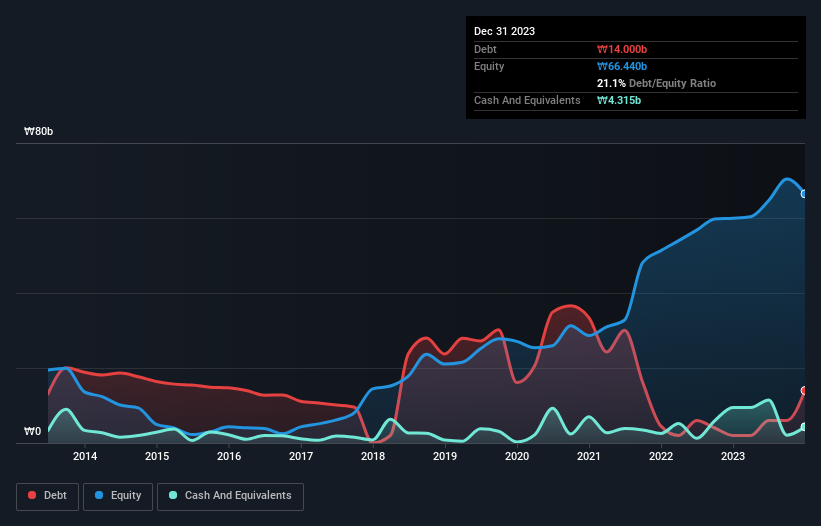Click the red Debt legend dot
821x526 pixels.
[32, 495]
